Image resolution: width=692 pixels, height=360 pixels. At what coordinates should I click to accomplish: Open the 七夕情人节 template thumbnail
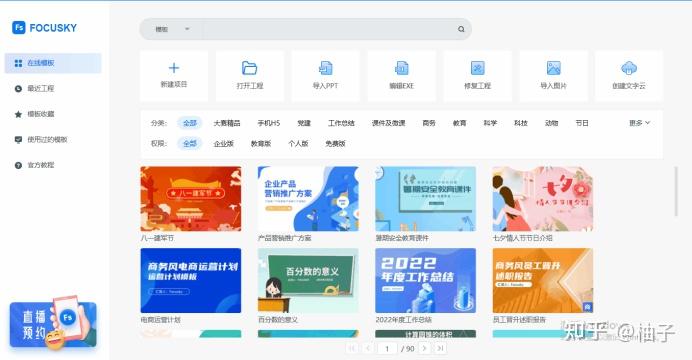[543, 199]
